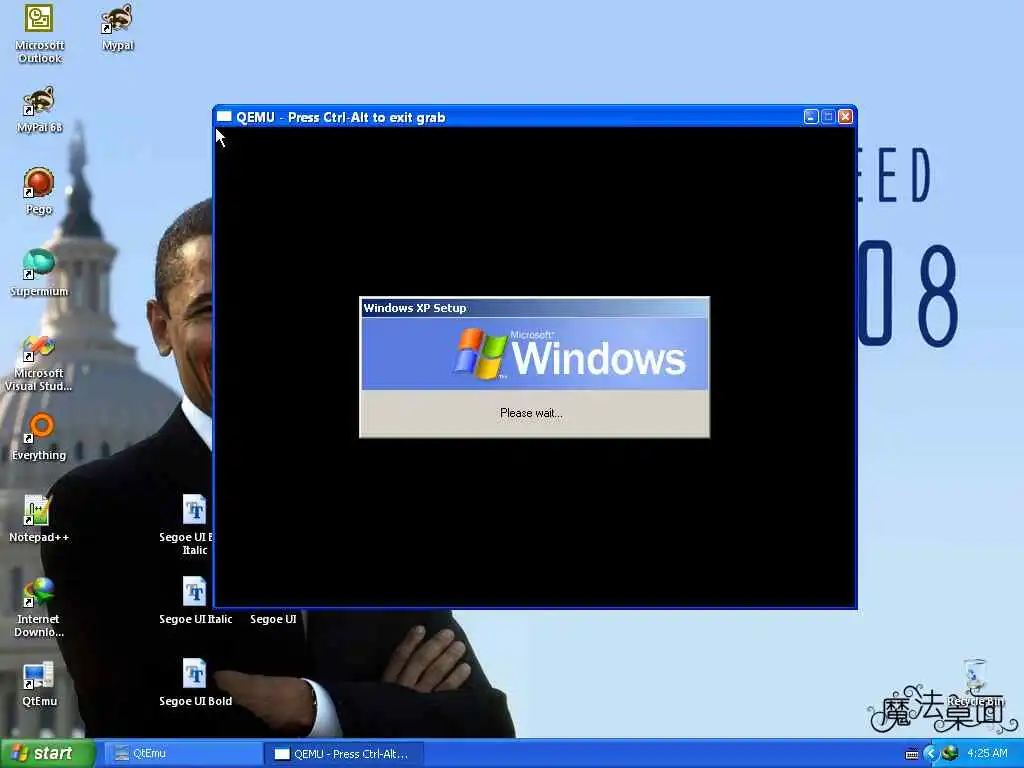This screenshot has height=768, width=1024.
Task: Click the QEMU window title bar
Action: (534, 117)
